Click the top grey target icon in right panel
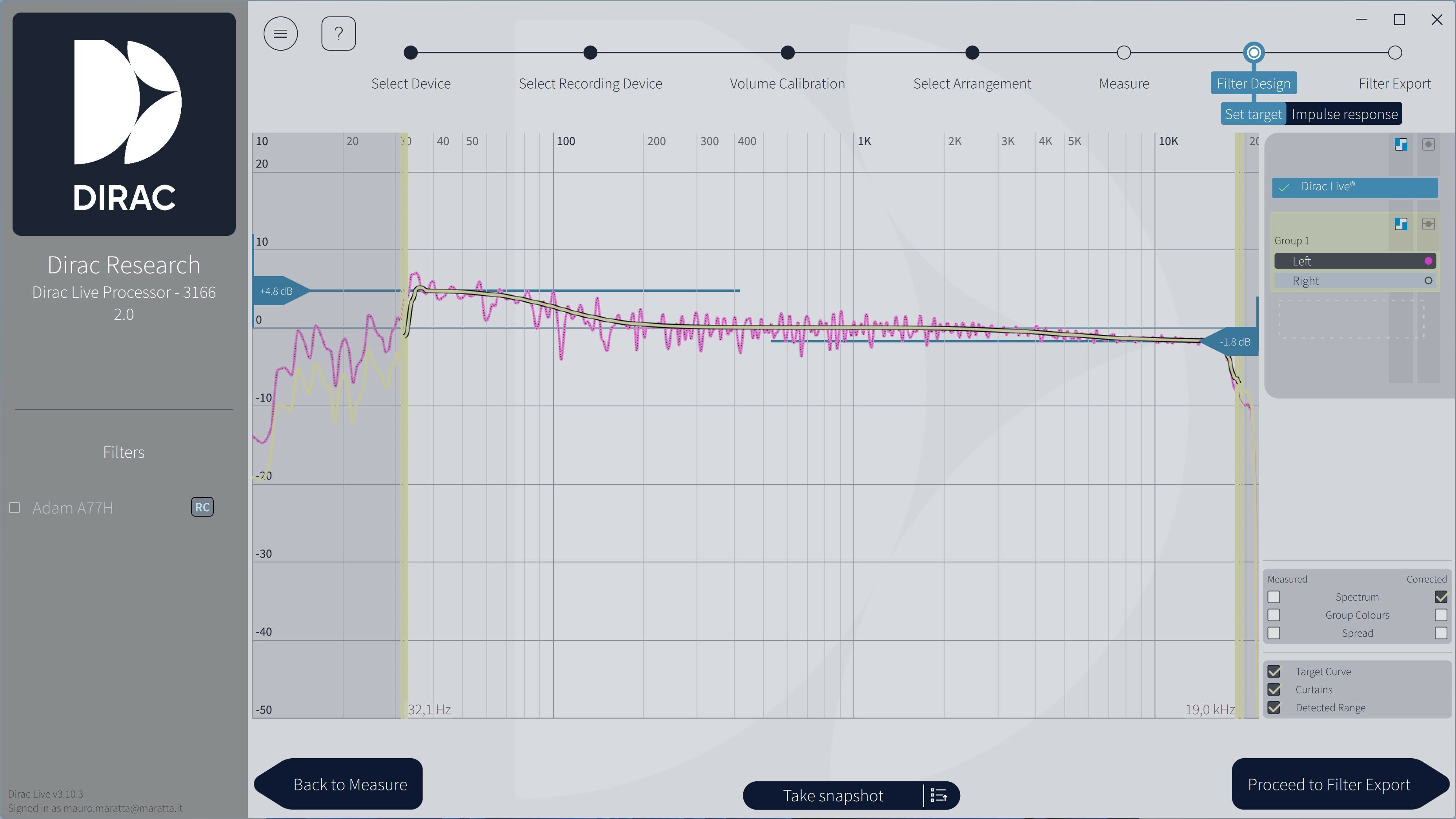 click(x=1428, y=145)
